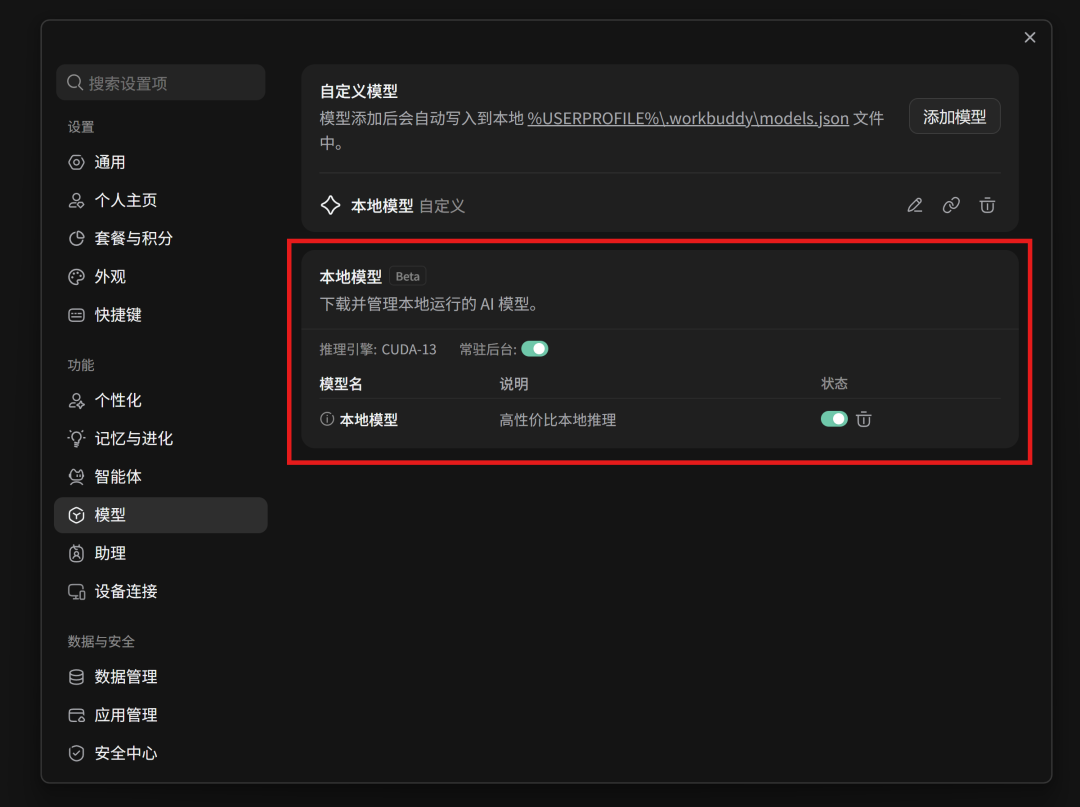This screenshot has height=807, width=1080.
Task: Open 套餐与积分 settings page
Action: click(x=160, y=238)
